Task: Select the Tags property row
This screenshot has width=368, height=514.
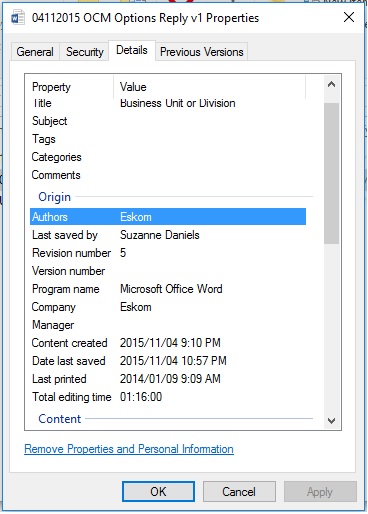Action: click(168, 139)
